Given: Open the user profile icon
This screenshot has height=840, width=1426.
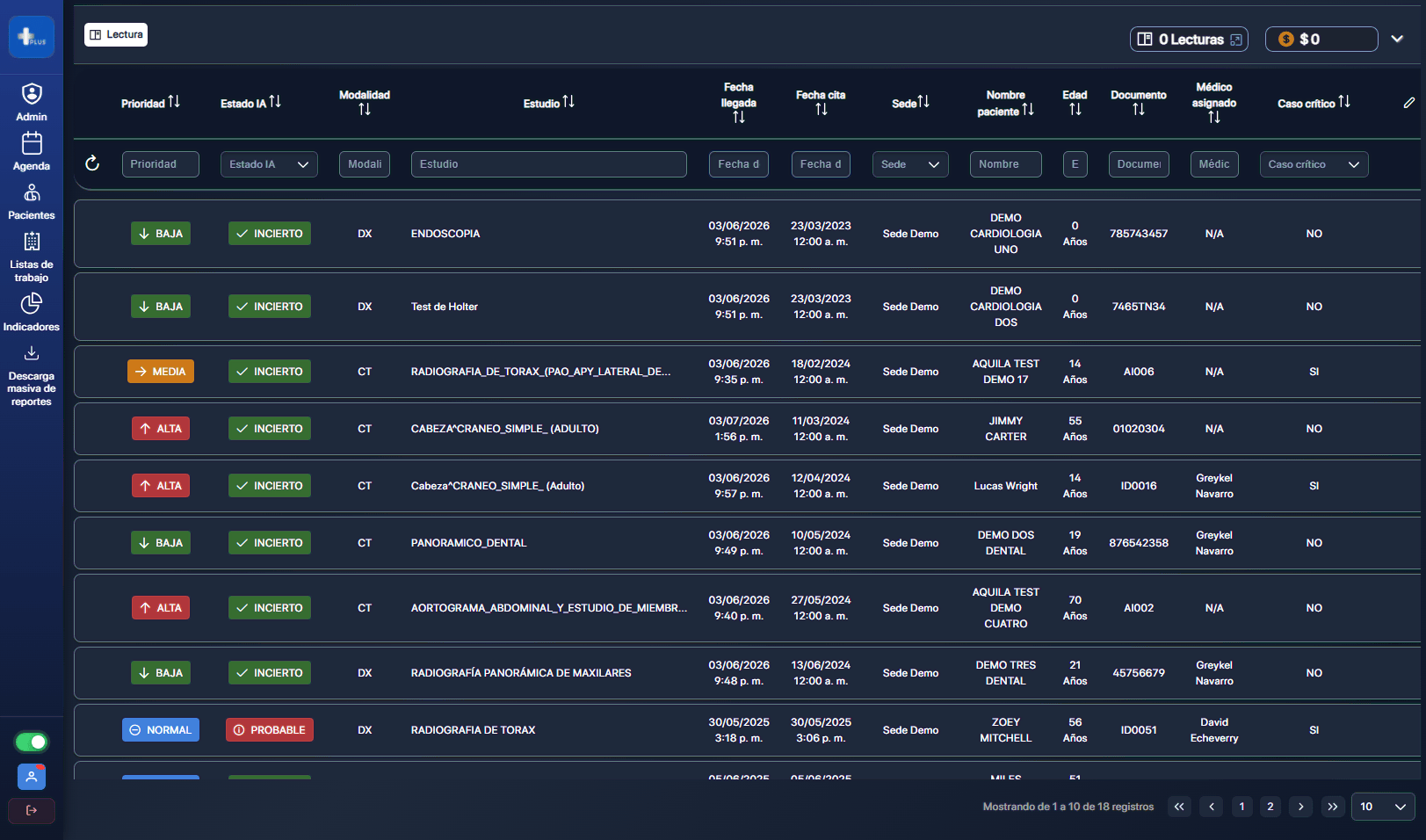Looking at the screenshot, I should pyautogui.click(x=32, y=777).
